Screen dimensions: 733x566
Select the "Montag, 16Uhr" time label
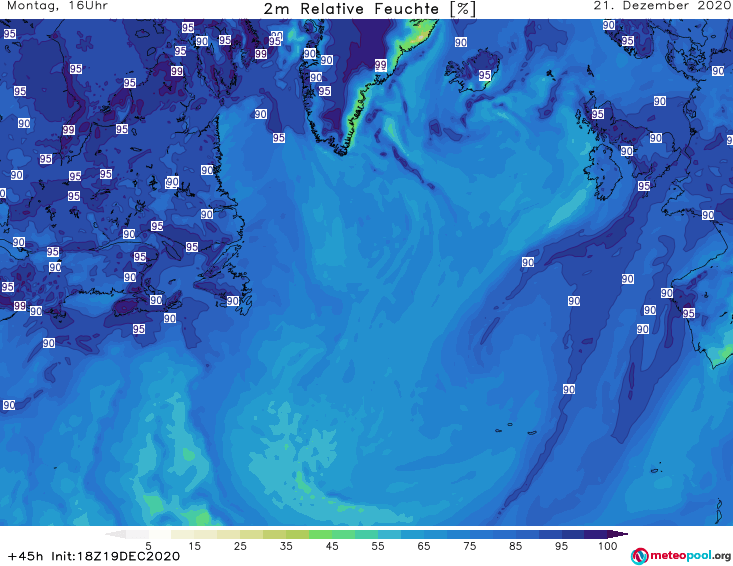pyautogui.click(x=57, y=6)
